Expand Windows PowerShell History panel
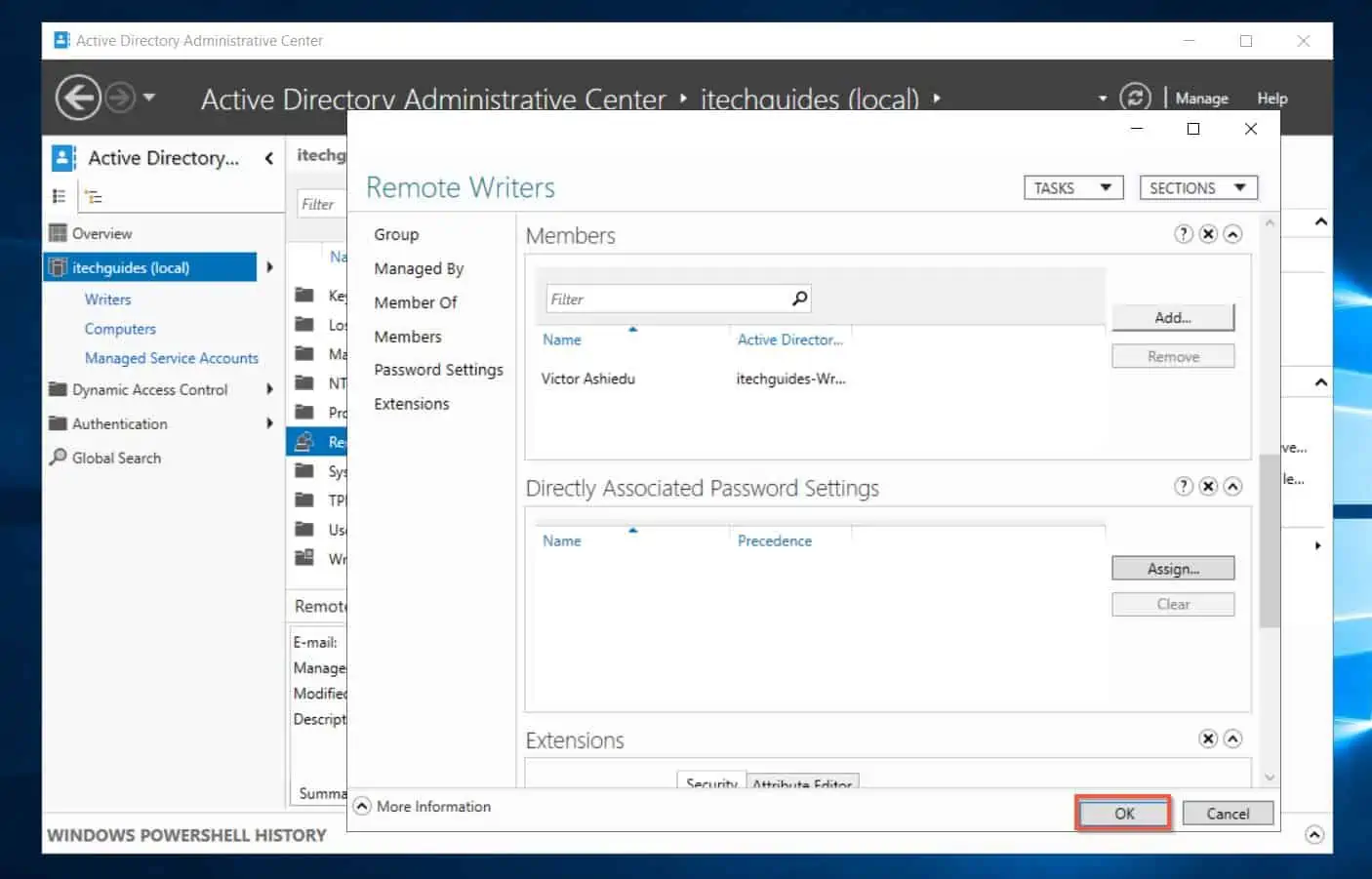The width and height of the screenshot is (1372, 879). point(1314,835)
